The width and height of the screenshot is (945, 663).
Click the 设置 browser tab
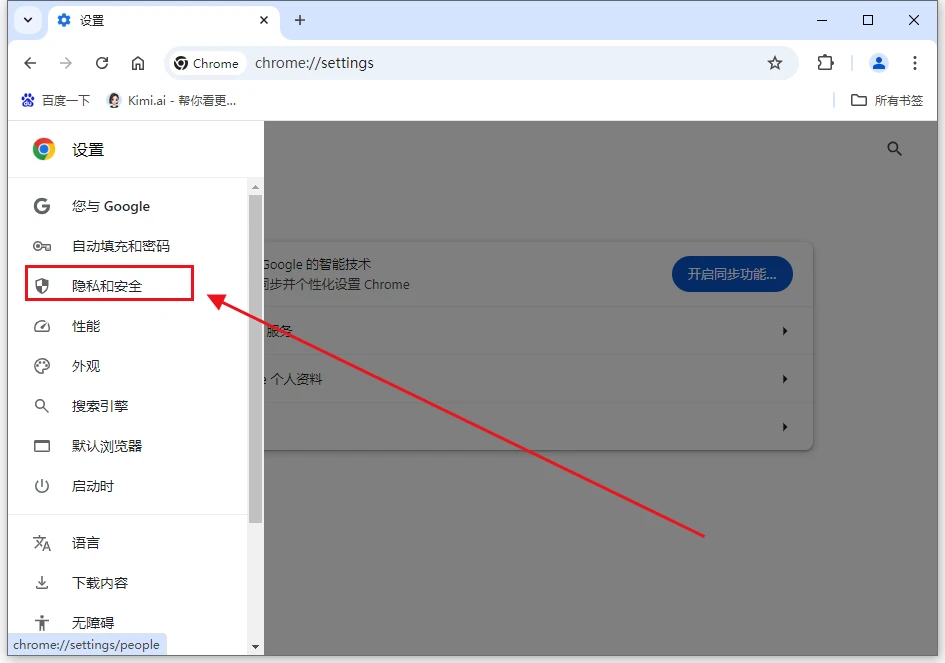click(x=163, y=20)
